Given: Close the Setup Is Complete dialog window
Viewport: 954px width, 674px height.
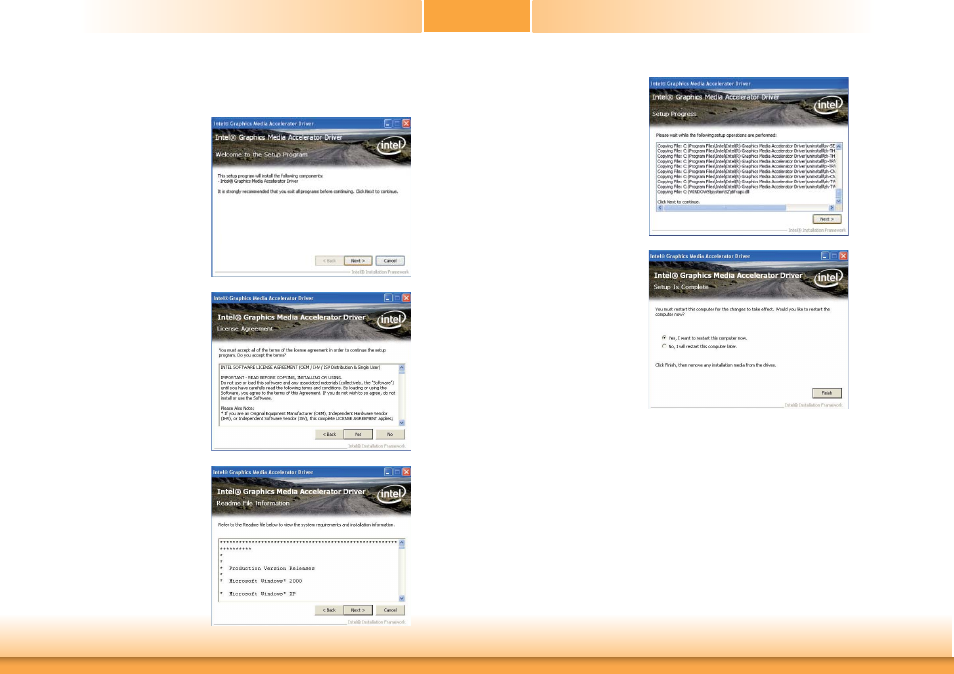Looking at the screenshot, I should 842,256.
